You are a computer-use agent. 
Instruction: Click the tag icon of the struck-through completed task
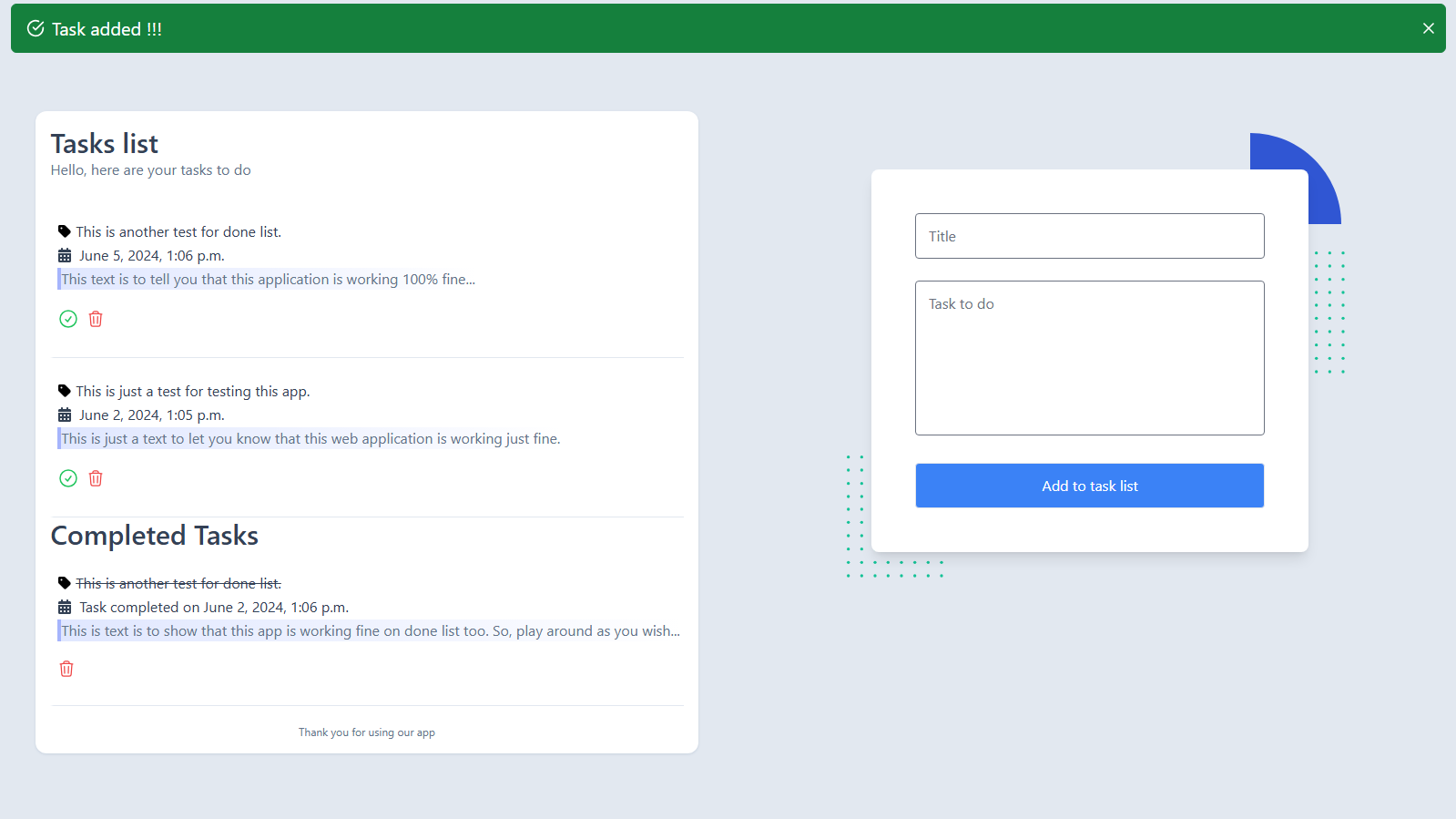coord(64,583)
